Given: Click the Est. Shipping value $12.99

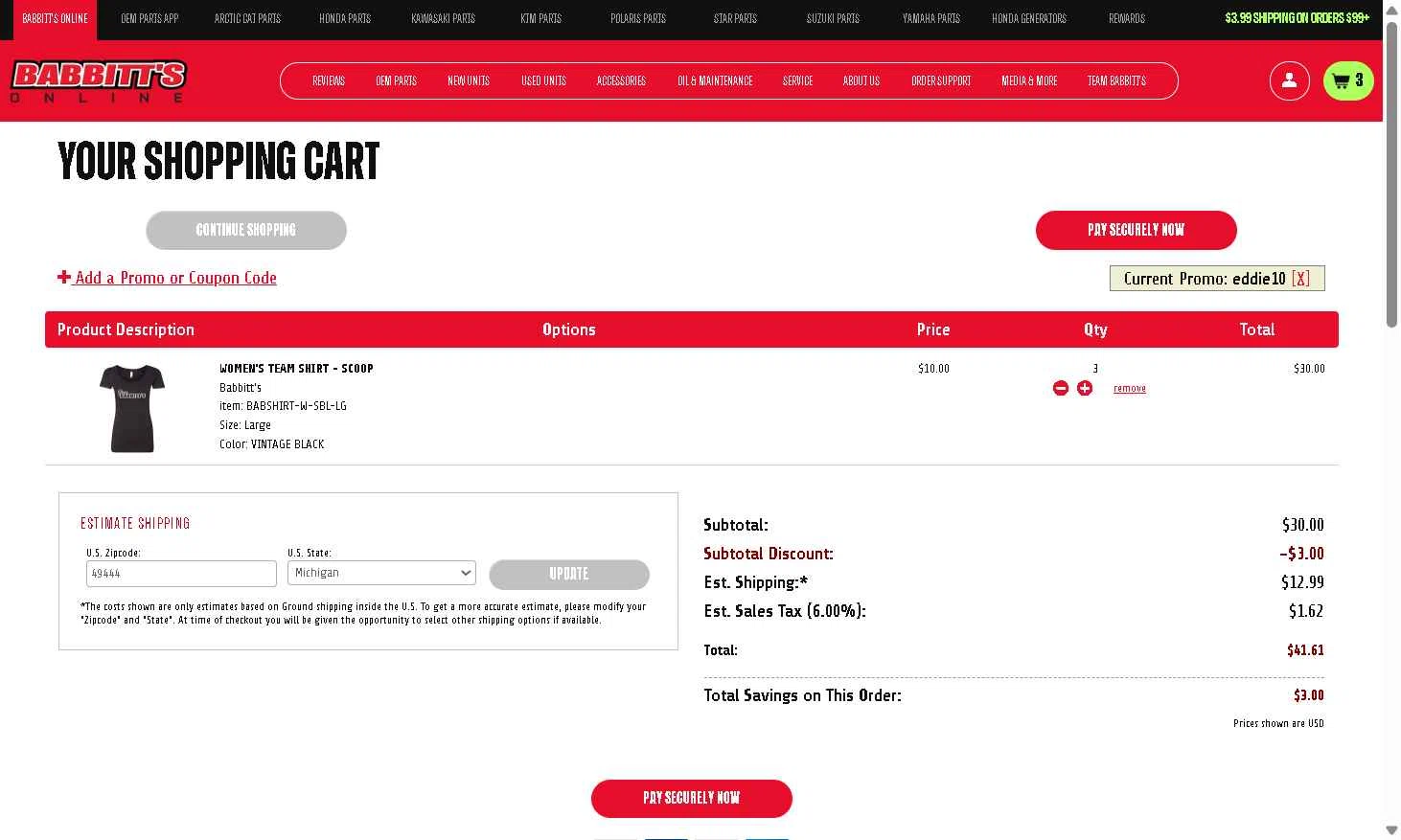Looking at the screenshot, I should click(1302, 582).
